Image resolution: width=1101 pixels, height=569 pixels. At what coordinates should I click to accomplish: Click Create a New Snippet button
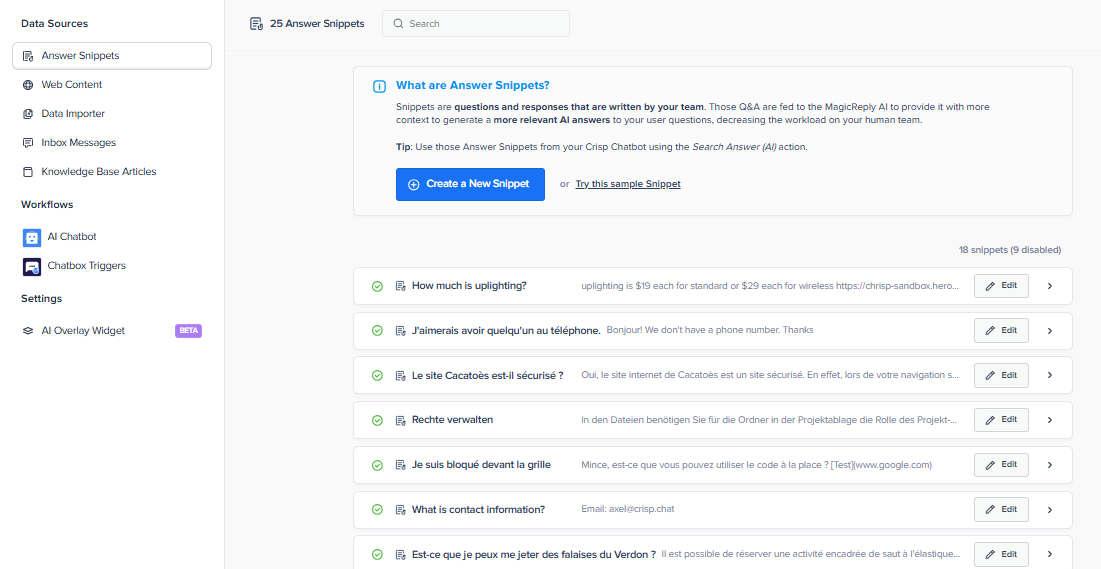470,184
